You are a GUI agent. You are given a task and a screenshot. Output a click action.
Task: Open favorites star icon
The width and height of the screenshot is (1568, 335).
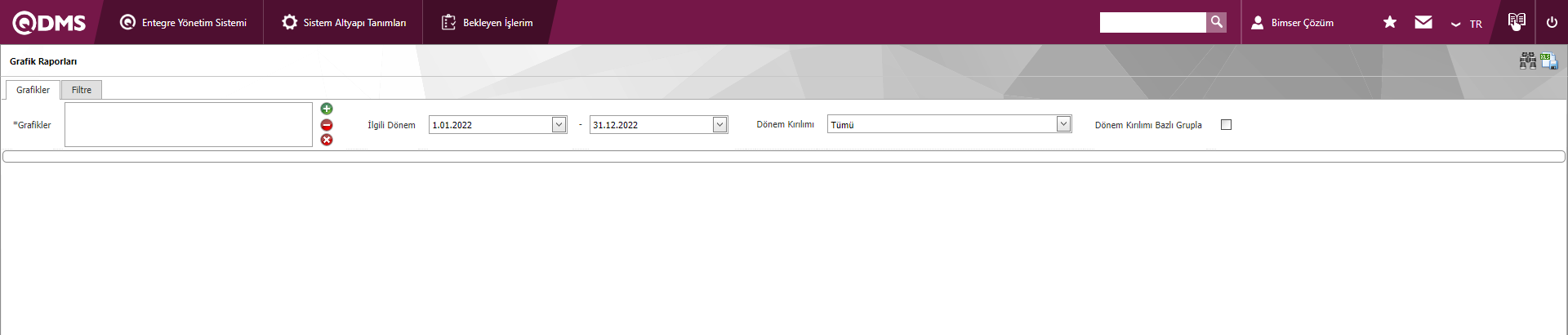(x=1389, y=22)
